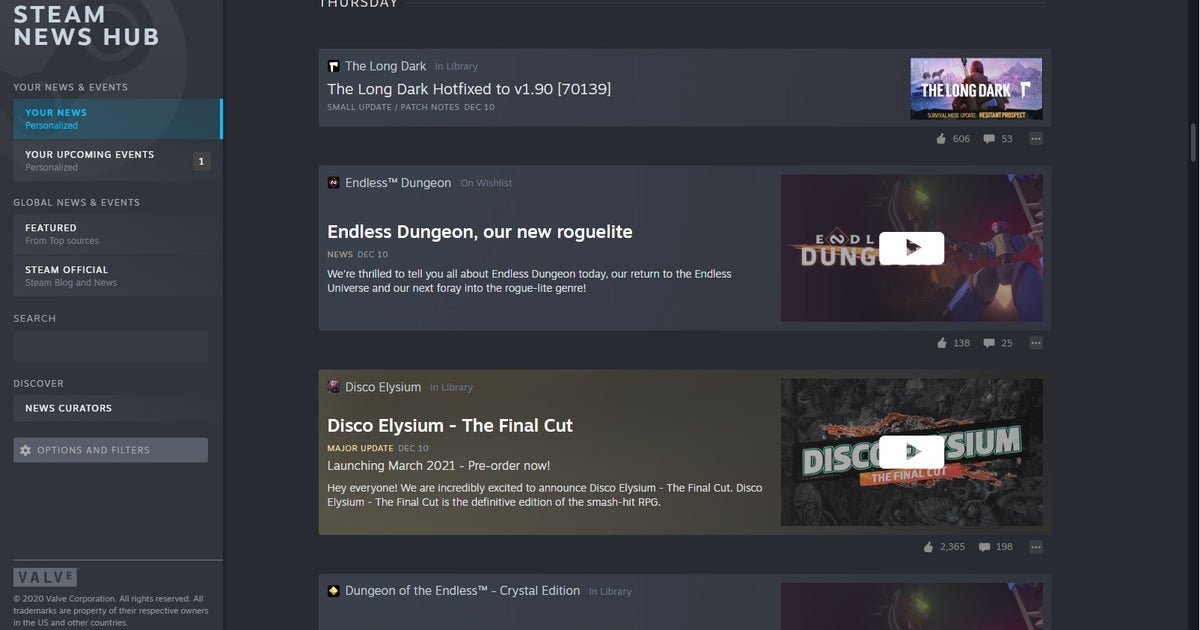Click The Long Dark game name link
This screenshot has width=1200, height=630.
point(386,66)
